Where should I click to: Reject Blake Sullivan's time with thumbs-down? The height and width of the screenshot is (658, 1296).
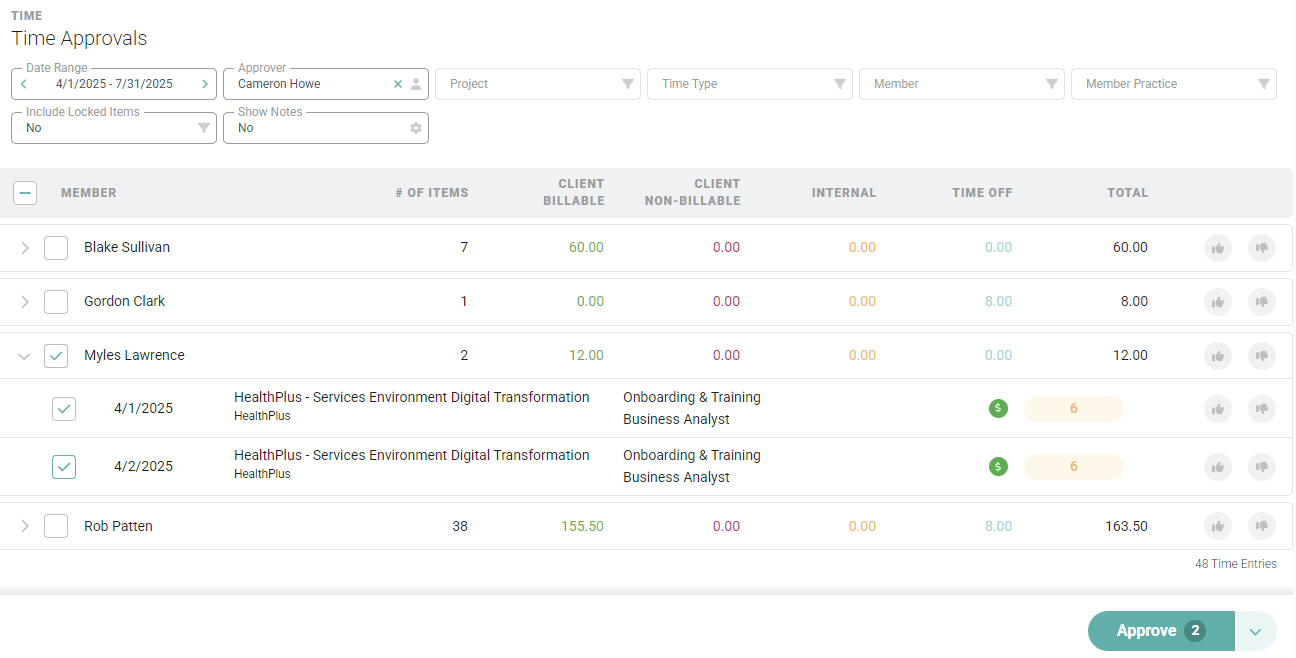(x=1262, y=248)
